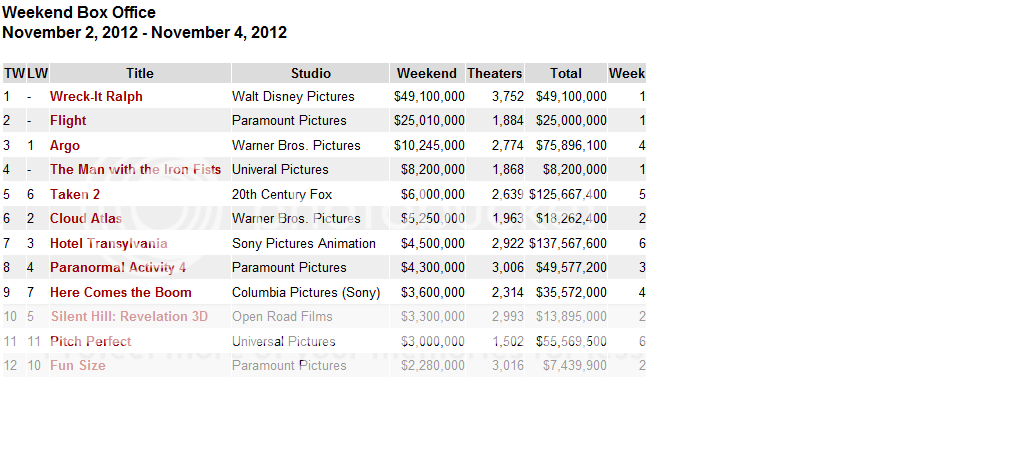Click the Walt Disney Pictures studio cell
This screenshot has width=1021, height=464.
(x=293, y=97)
